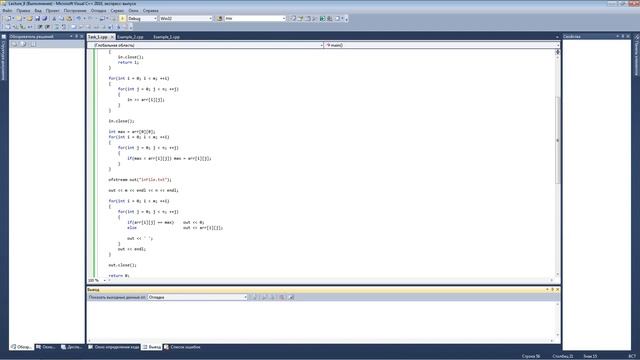Open the Сервис menu
640x360 pixels.
(x=117, y=11)
